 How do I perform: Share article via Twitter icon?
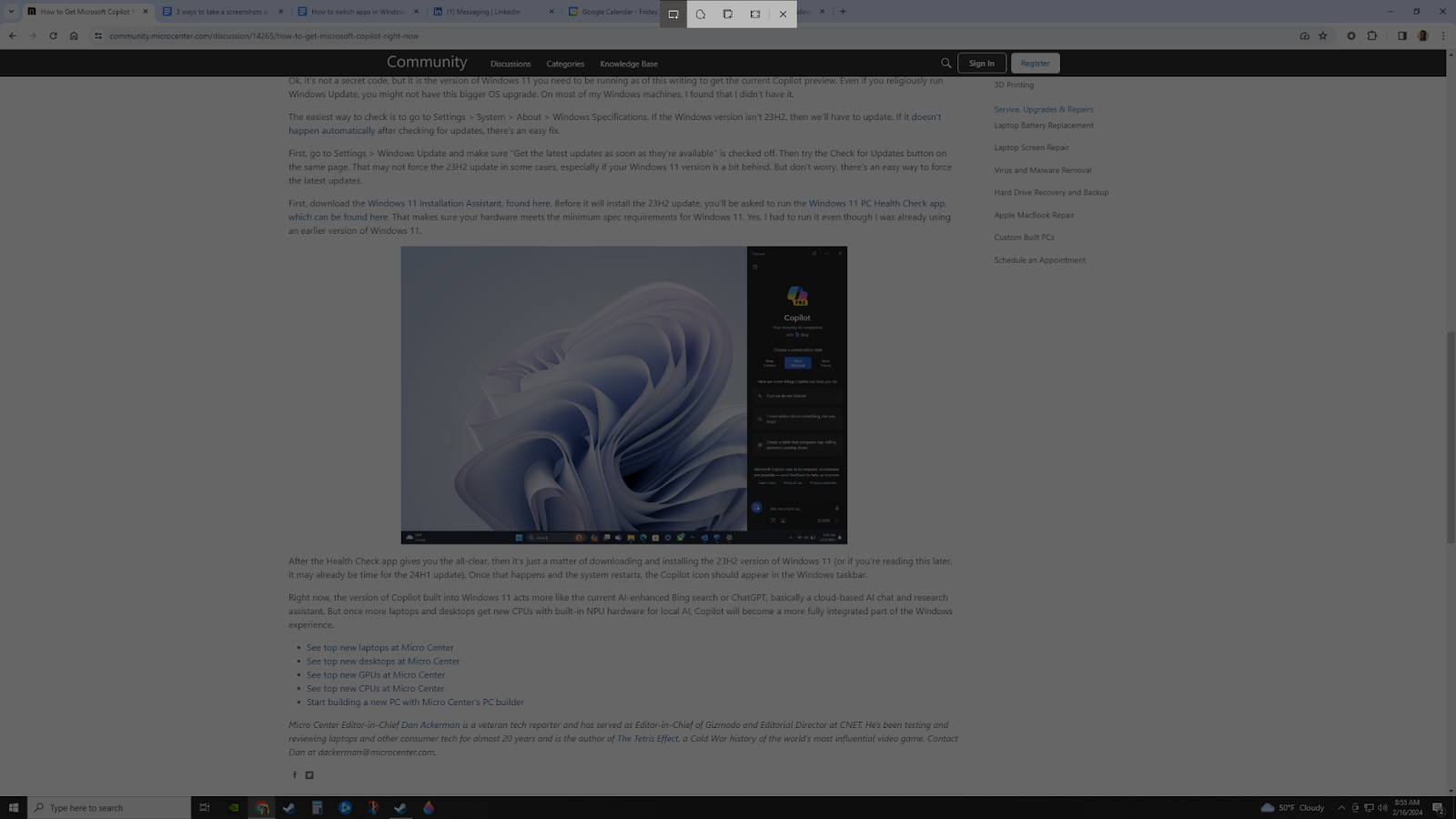click(x=309, y=775)
